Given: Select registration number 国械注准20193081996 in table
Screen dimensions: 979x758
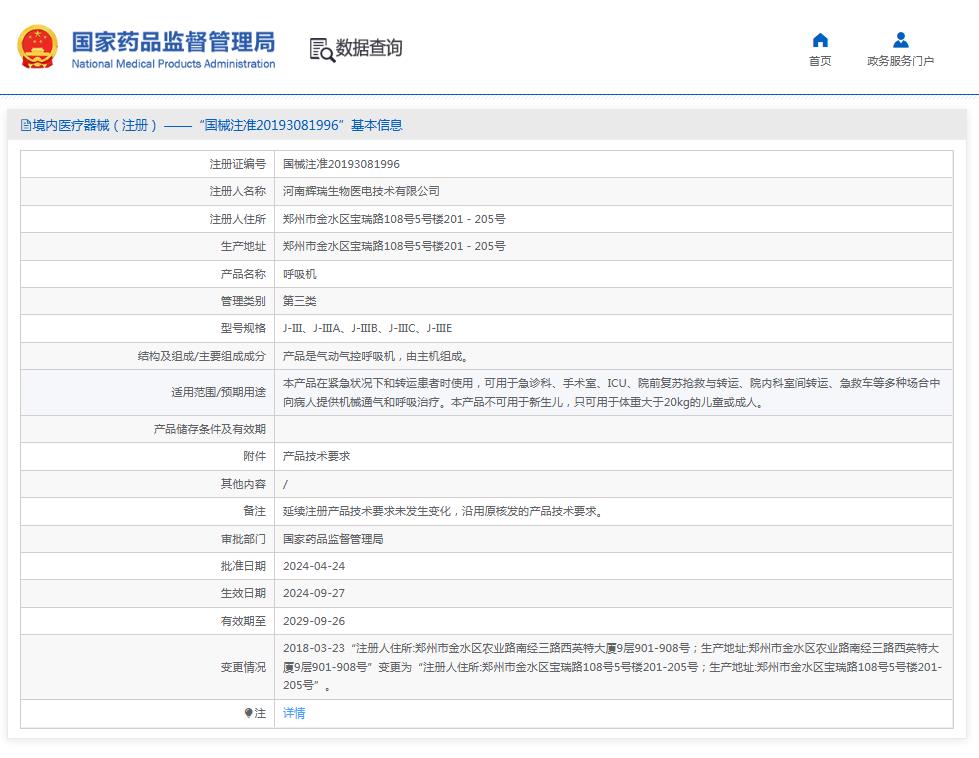Looking at the screenshot, I should pyautogui.click(x=341, y=164).
